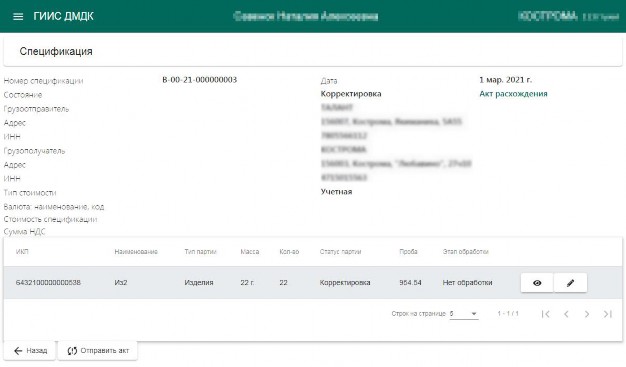626x367 pixels.
Task: Click the Масса column header
Action: coord(250,252)
